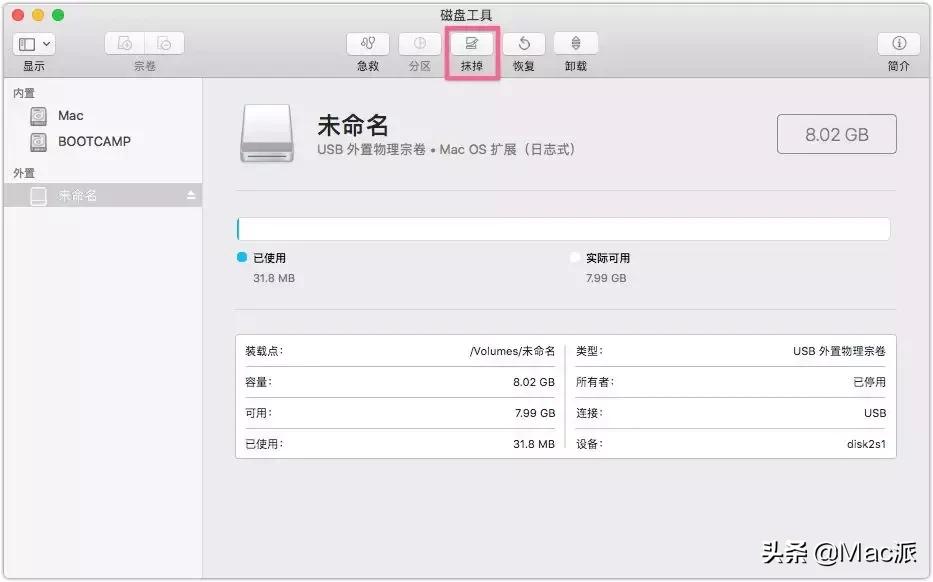Screen dimensions: 933x582
Task: Click the external drive thumbnail image
Action: (x=266, y=134)
